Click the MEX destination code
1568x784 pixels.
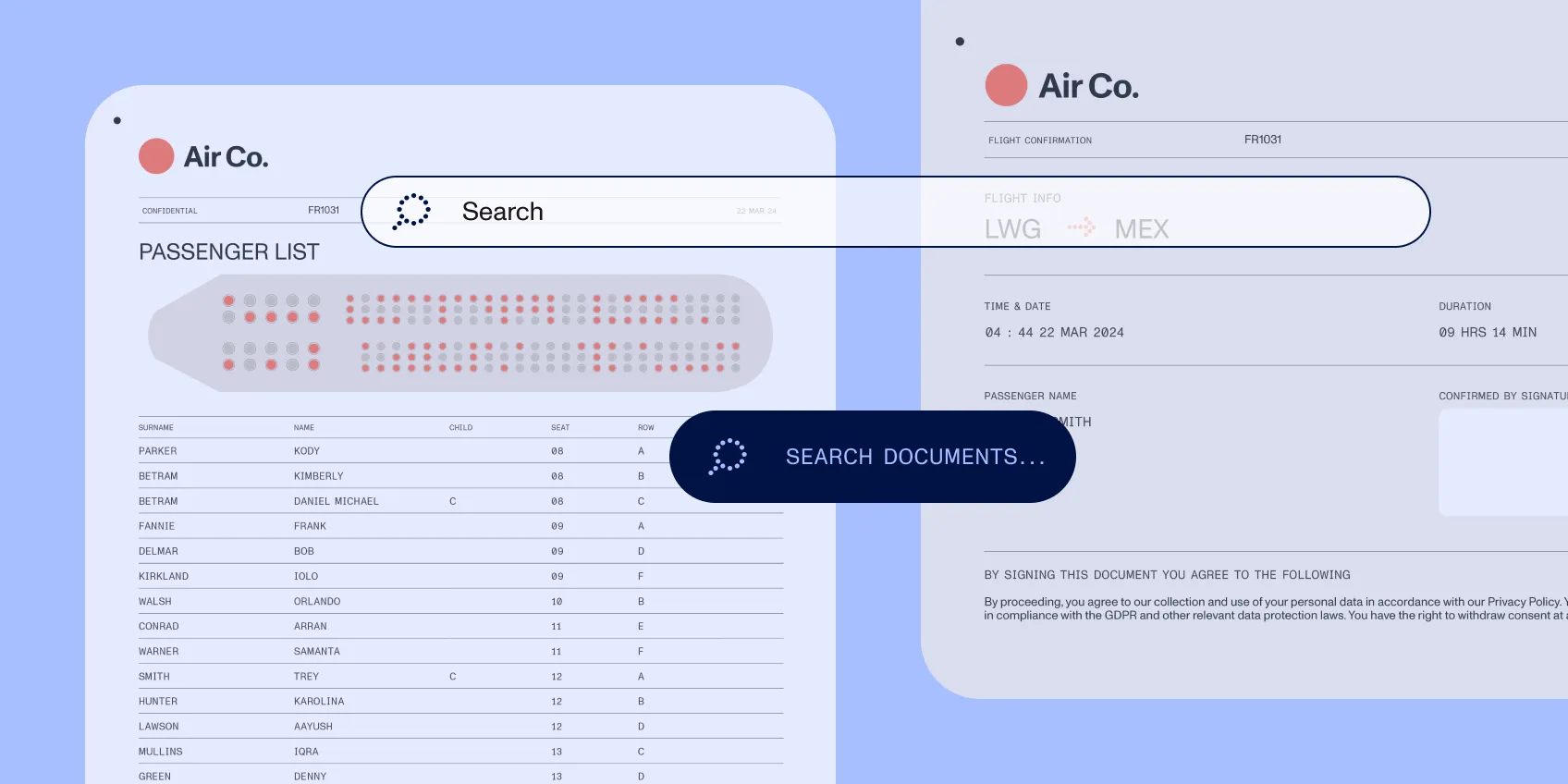coord(1142,228)
